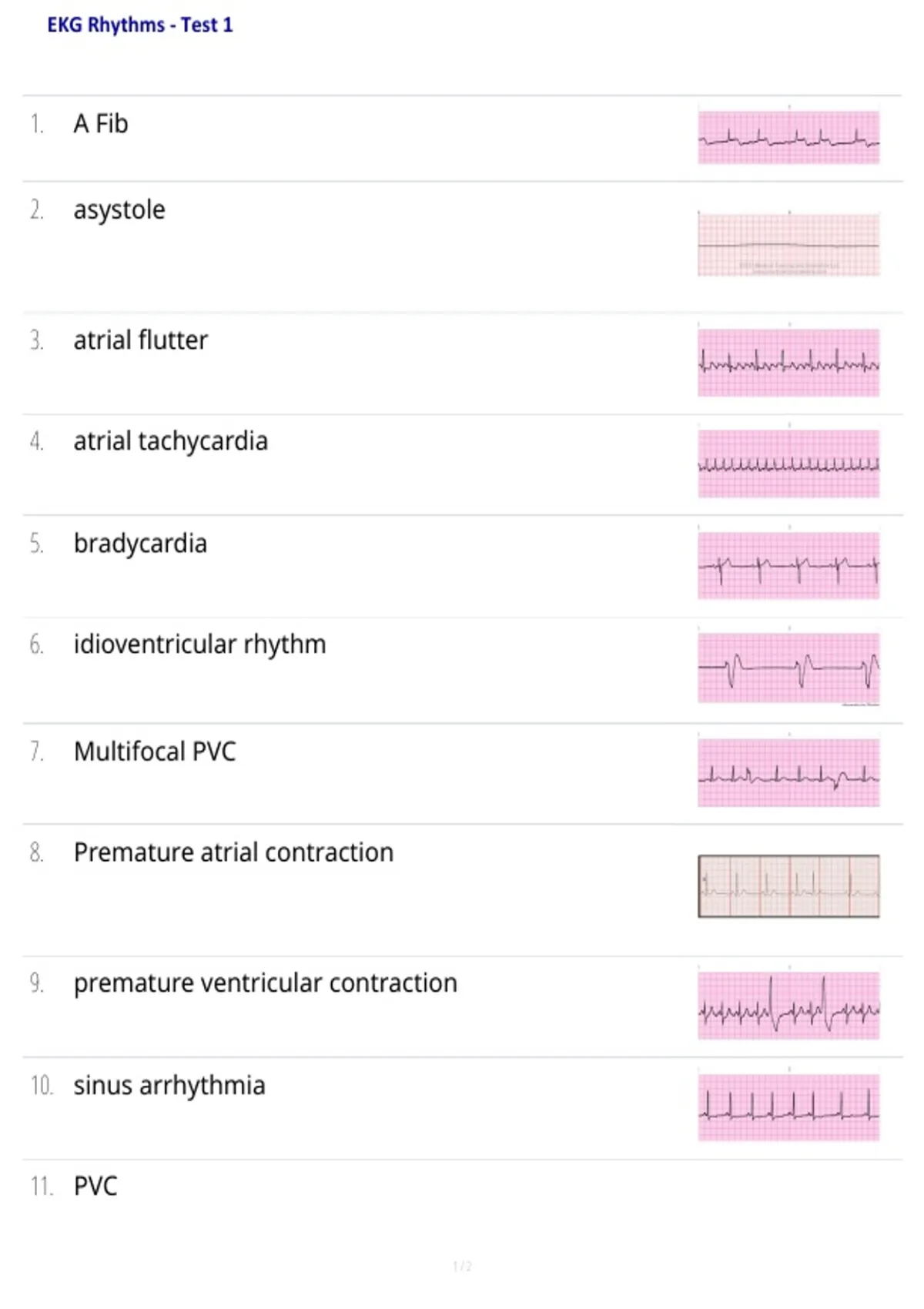Open the Multifocal PVC strip thumbnail
The width and height of the screenshot is (924, 1309).
[788, 772]
